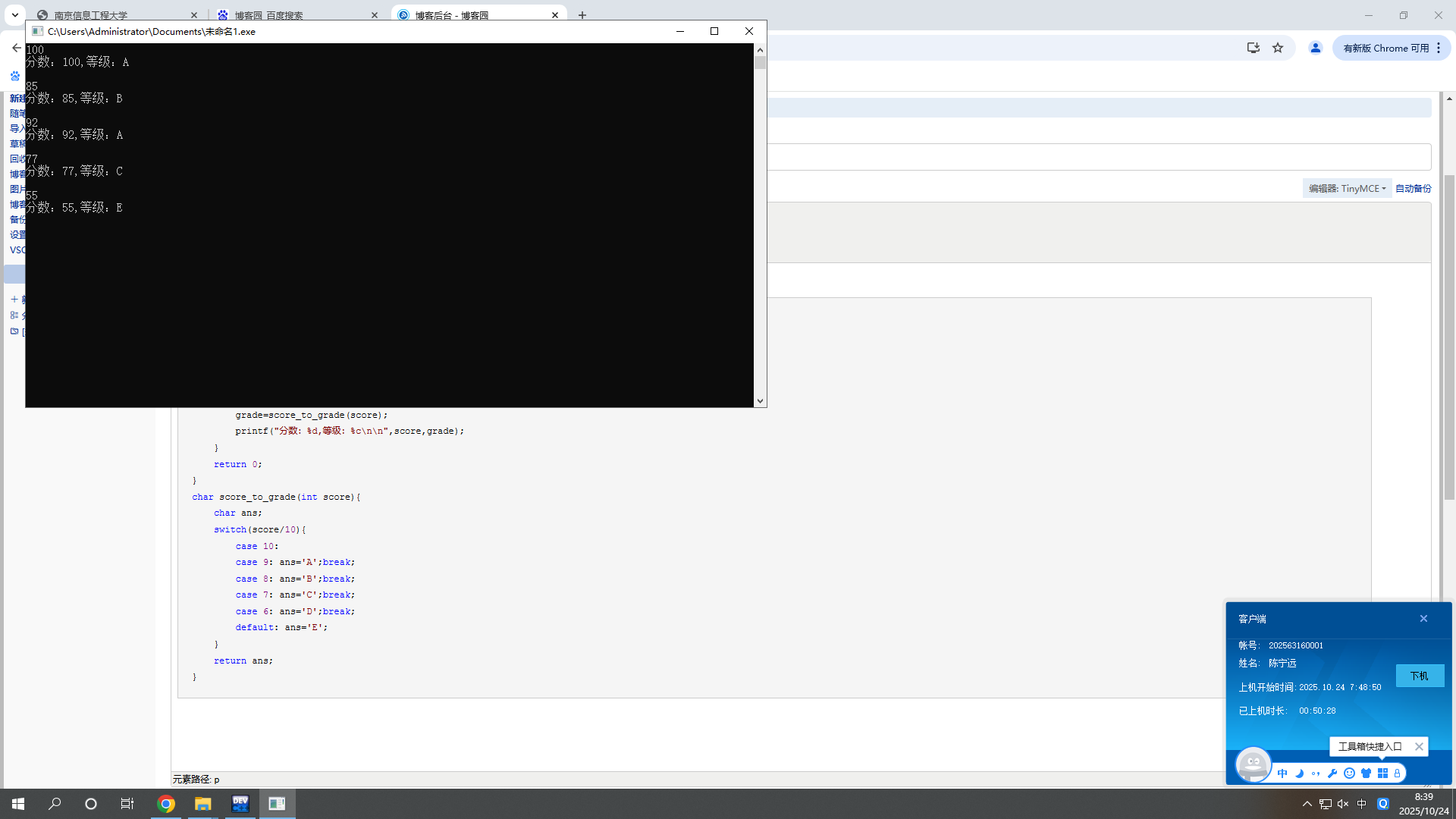Screen dimensions: 1456x819
Task: Click the install app icon in address bar
Action: click(1253, 48)
